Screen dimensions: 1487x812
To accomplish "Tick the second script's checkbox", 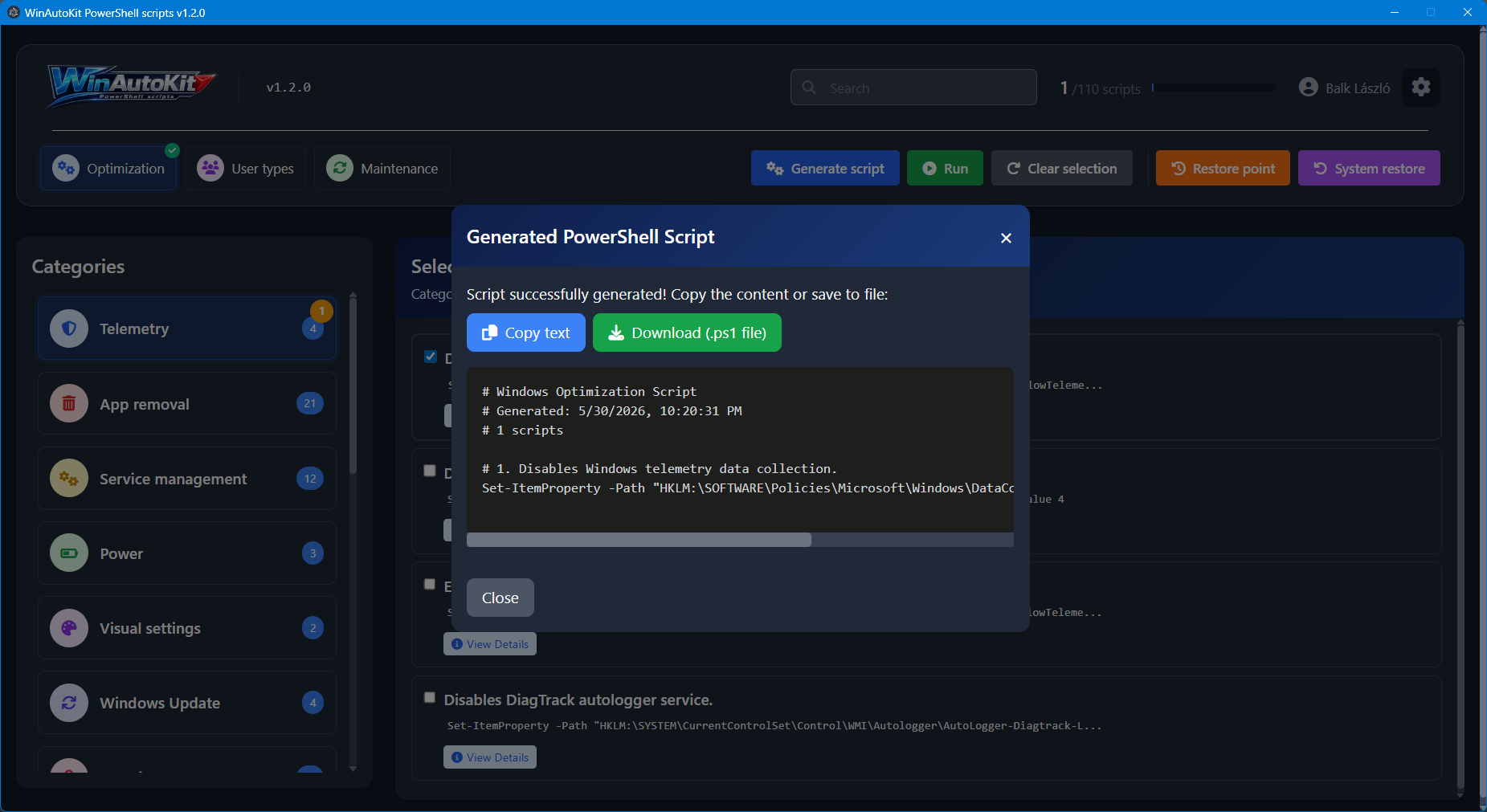I will [430, 471].
